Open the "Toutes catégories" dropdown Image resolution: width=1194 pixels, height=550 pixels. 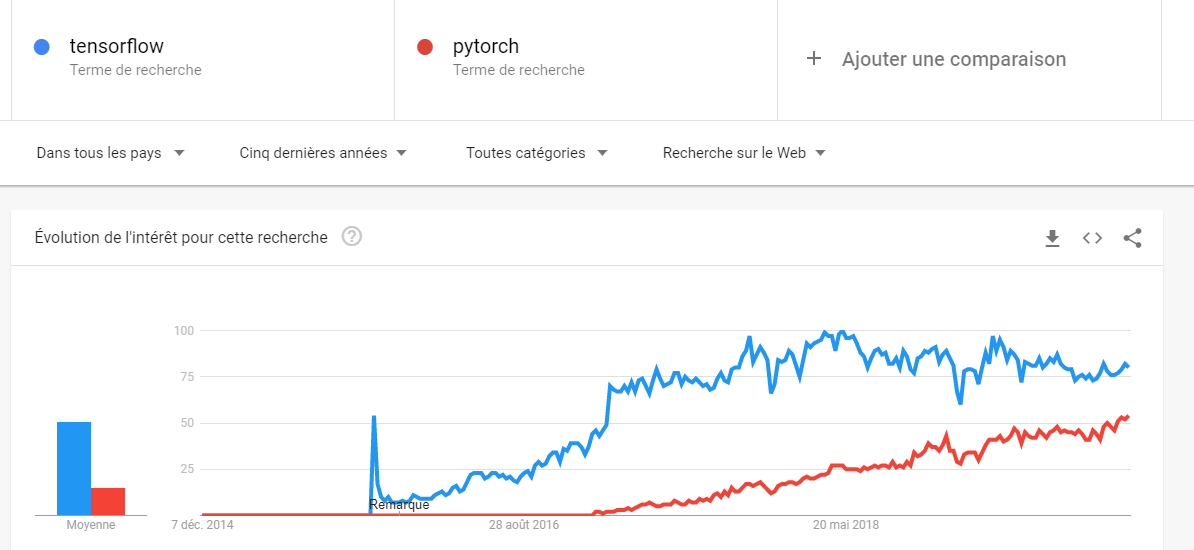[537, 153]
